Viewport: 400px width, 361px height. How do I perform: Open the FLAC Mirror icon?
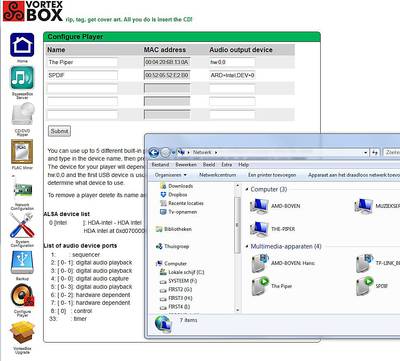[22, 151]
